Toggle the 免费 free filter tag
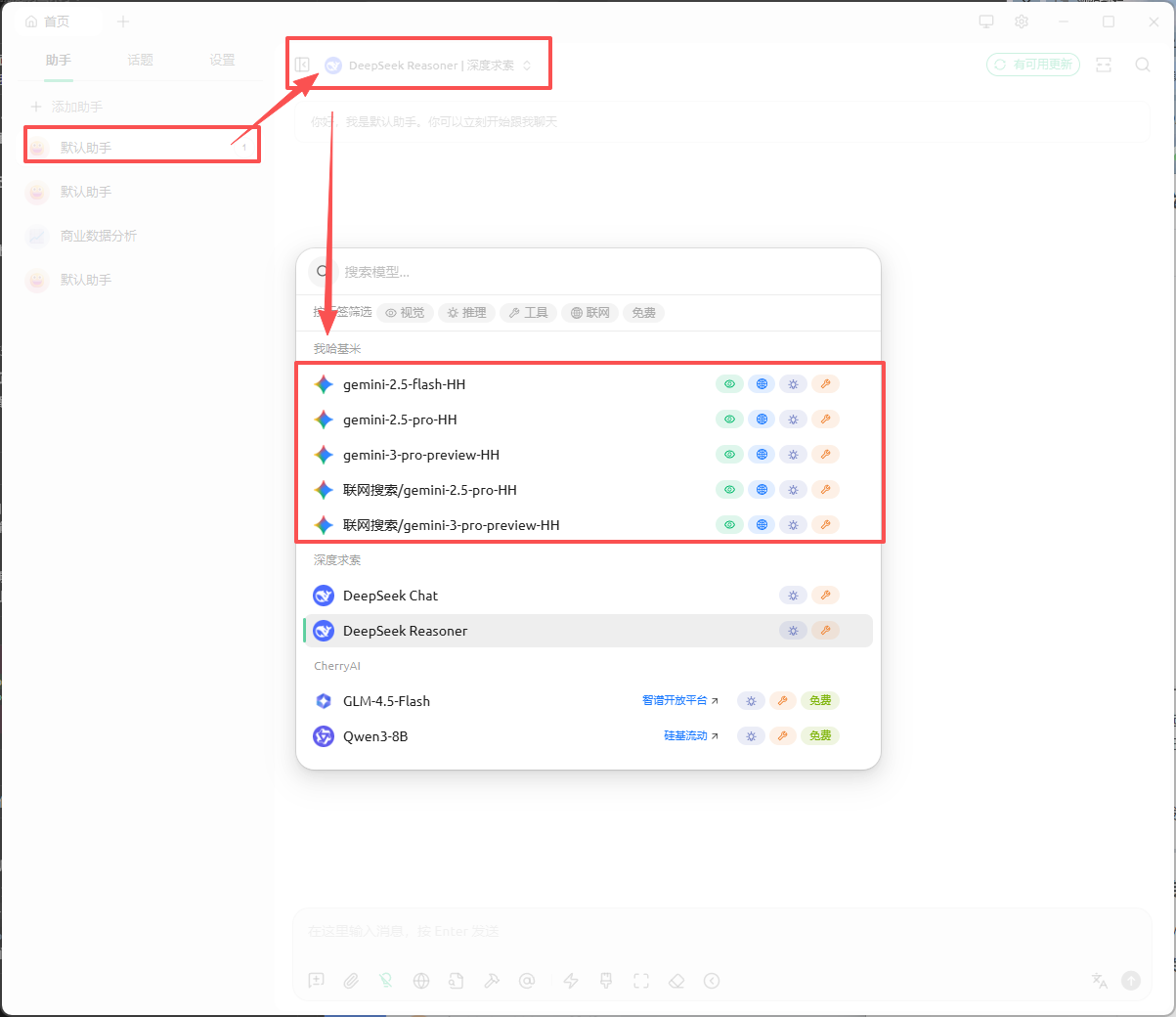The width and height of the screenshot is (1176, 1017). coord(643,313)
